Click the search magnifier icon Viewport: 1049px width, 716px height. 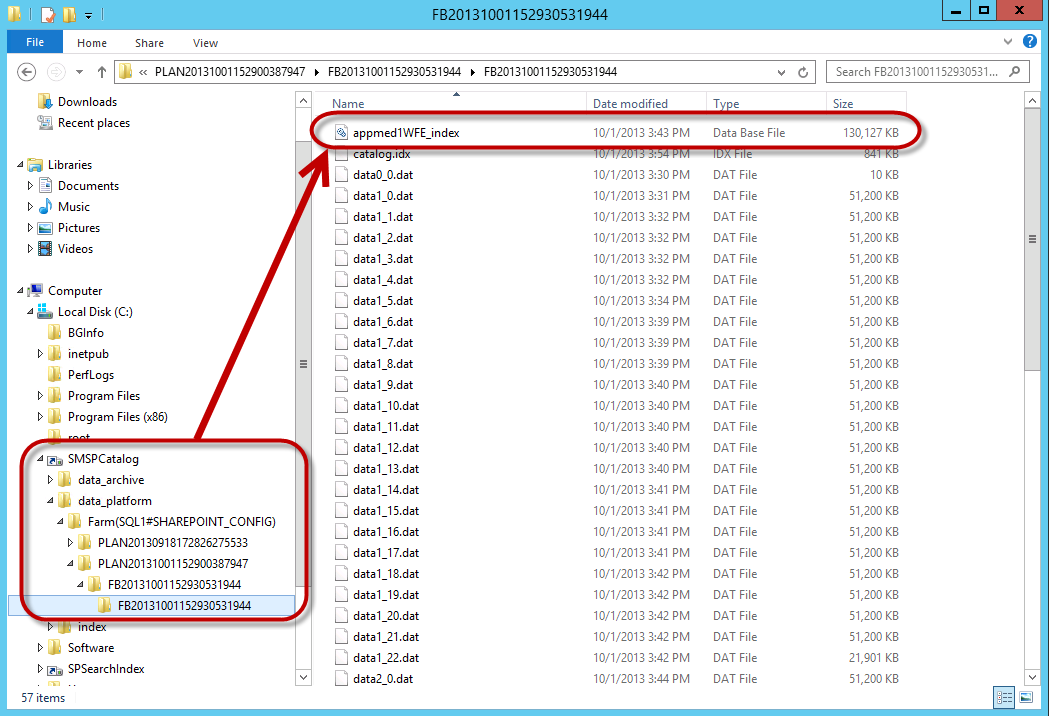pyautogui.click(x=1014, y=72)
